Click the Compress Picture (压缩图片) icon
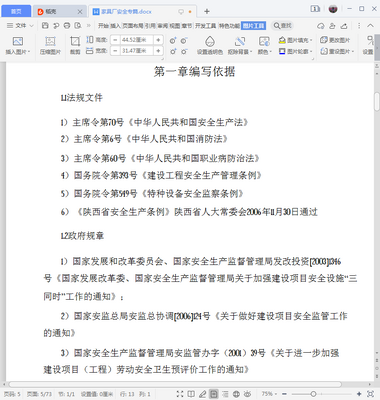The width and height of the screenshot is (380, 400). 50,41
